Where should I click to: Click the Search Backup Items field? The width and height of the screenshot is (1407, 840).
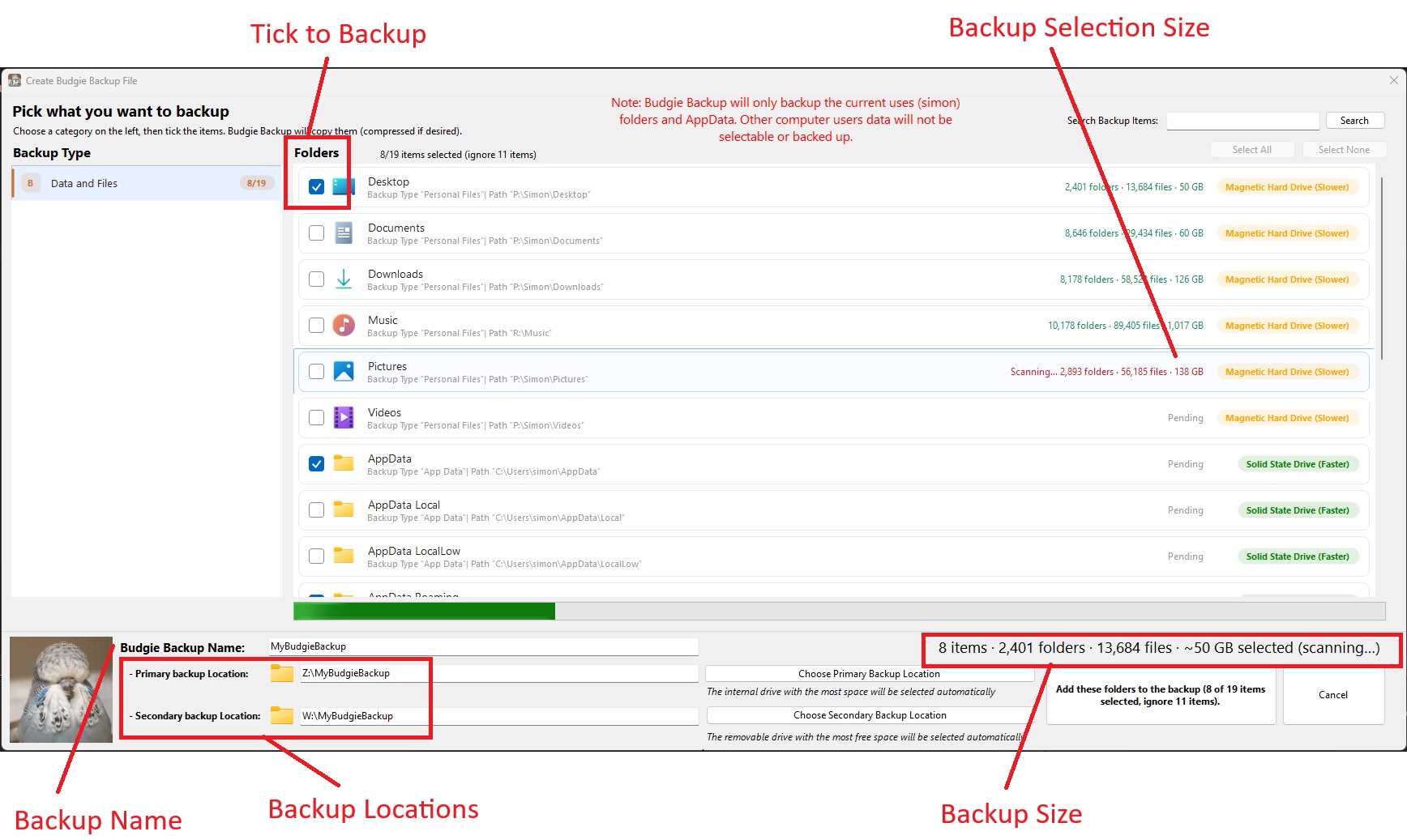pyautogui.click(x=1242, y=121)
